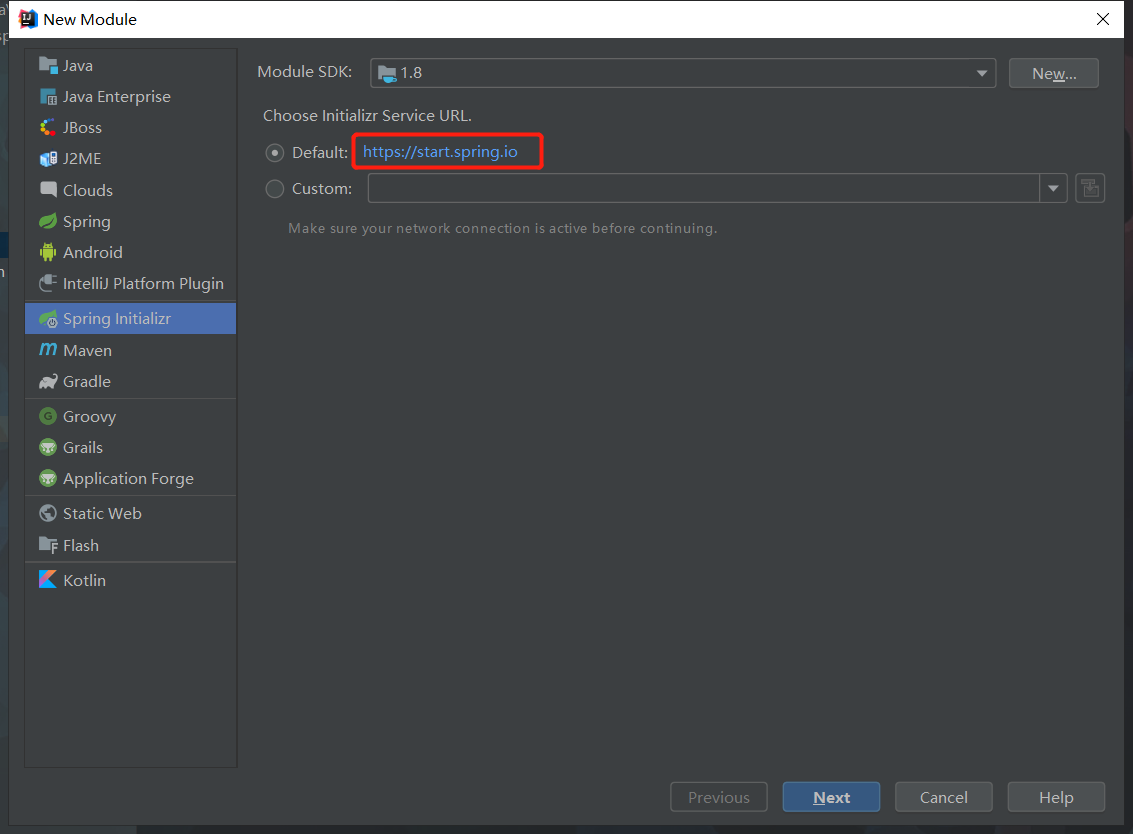Choose the Android module type
The height and width of the screenshot is (834, 1133).
[130, 252]
